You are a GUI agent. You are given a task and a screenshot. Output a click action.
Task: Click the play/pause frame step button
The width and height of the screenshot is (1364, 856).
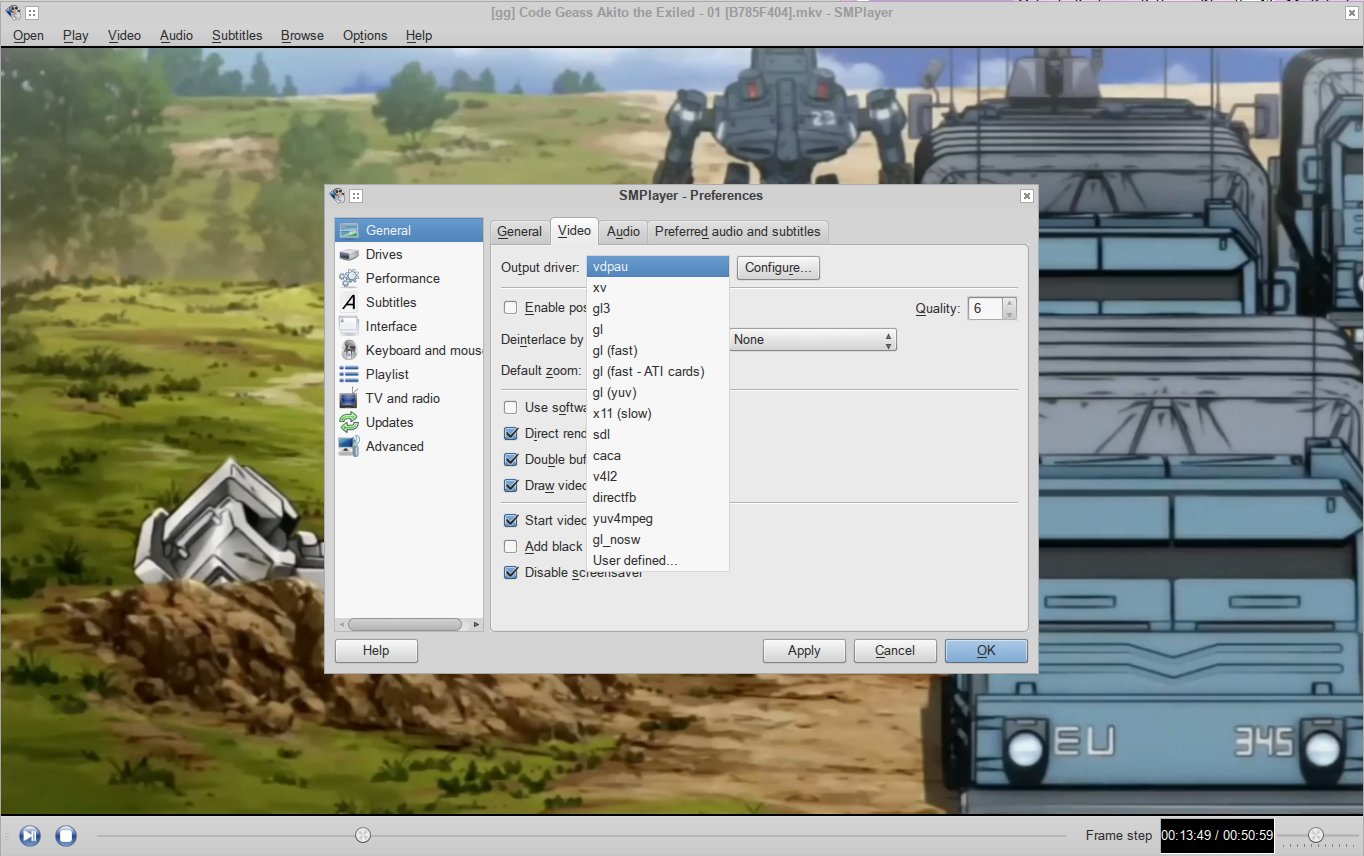click(30, 835)
